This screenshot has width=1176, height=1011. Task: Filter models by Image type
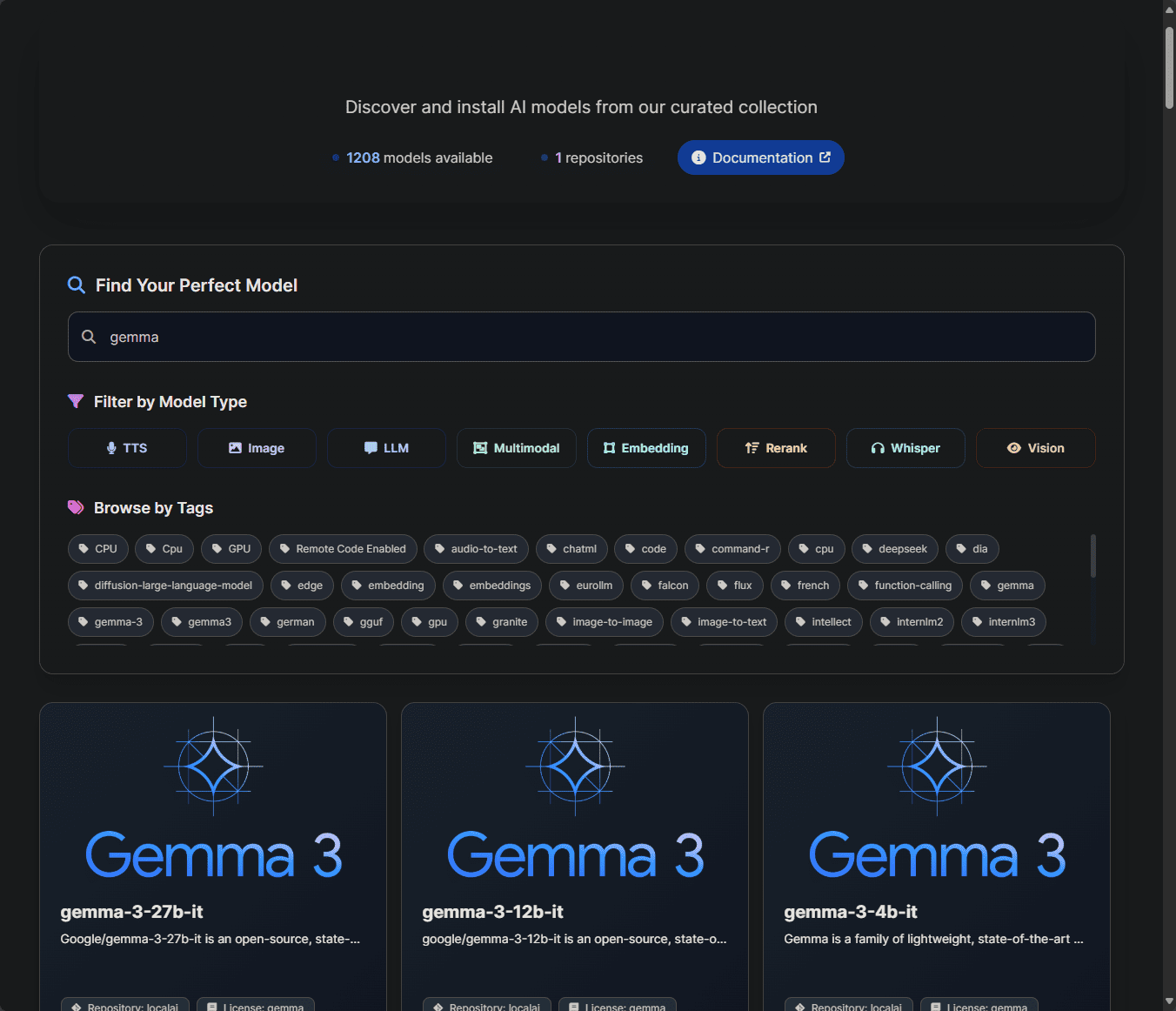257,448
